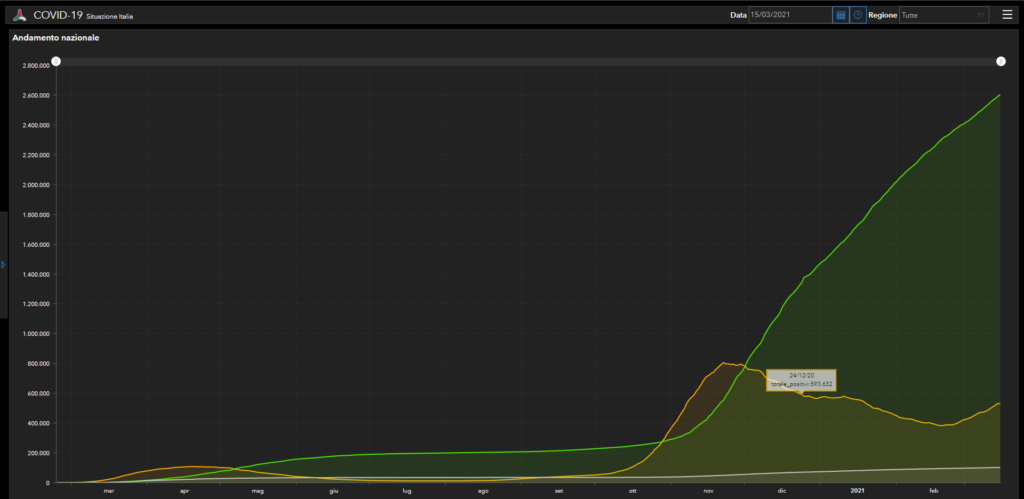Click the 2021 year label on axis

(x=857, y=491)
